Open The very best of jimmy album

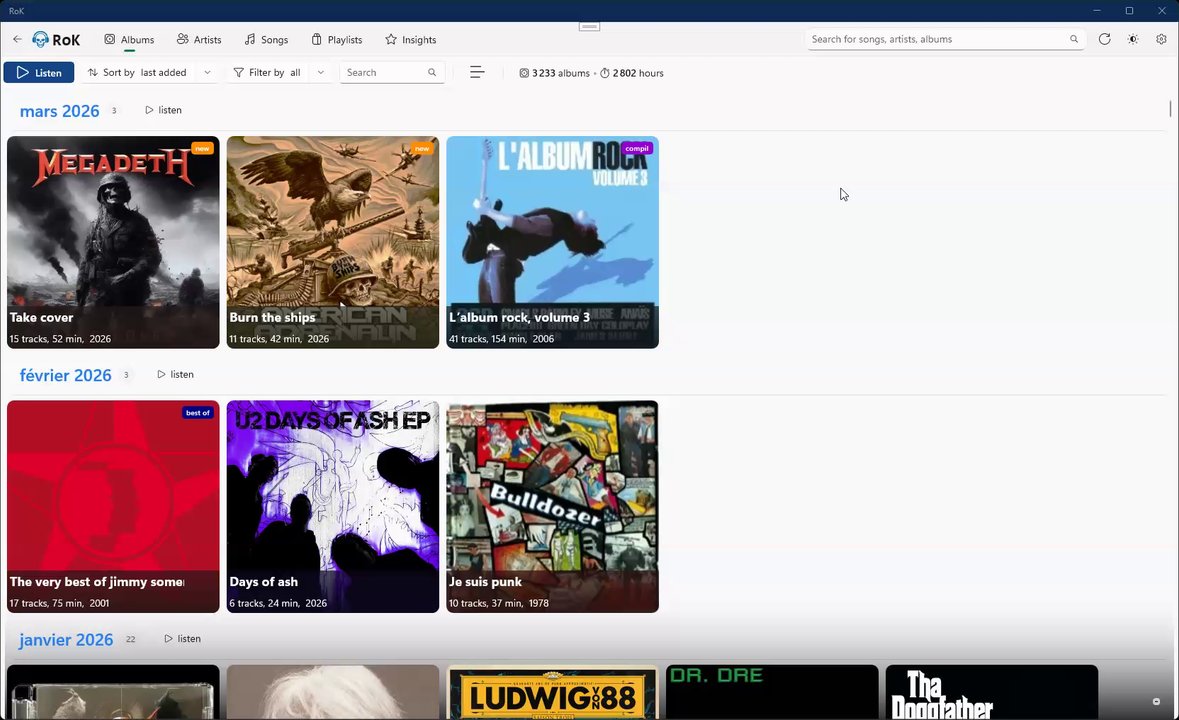tap(114, 507)
